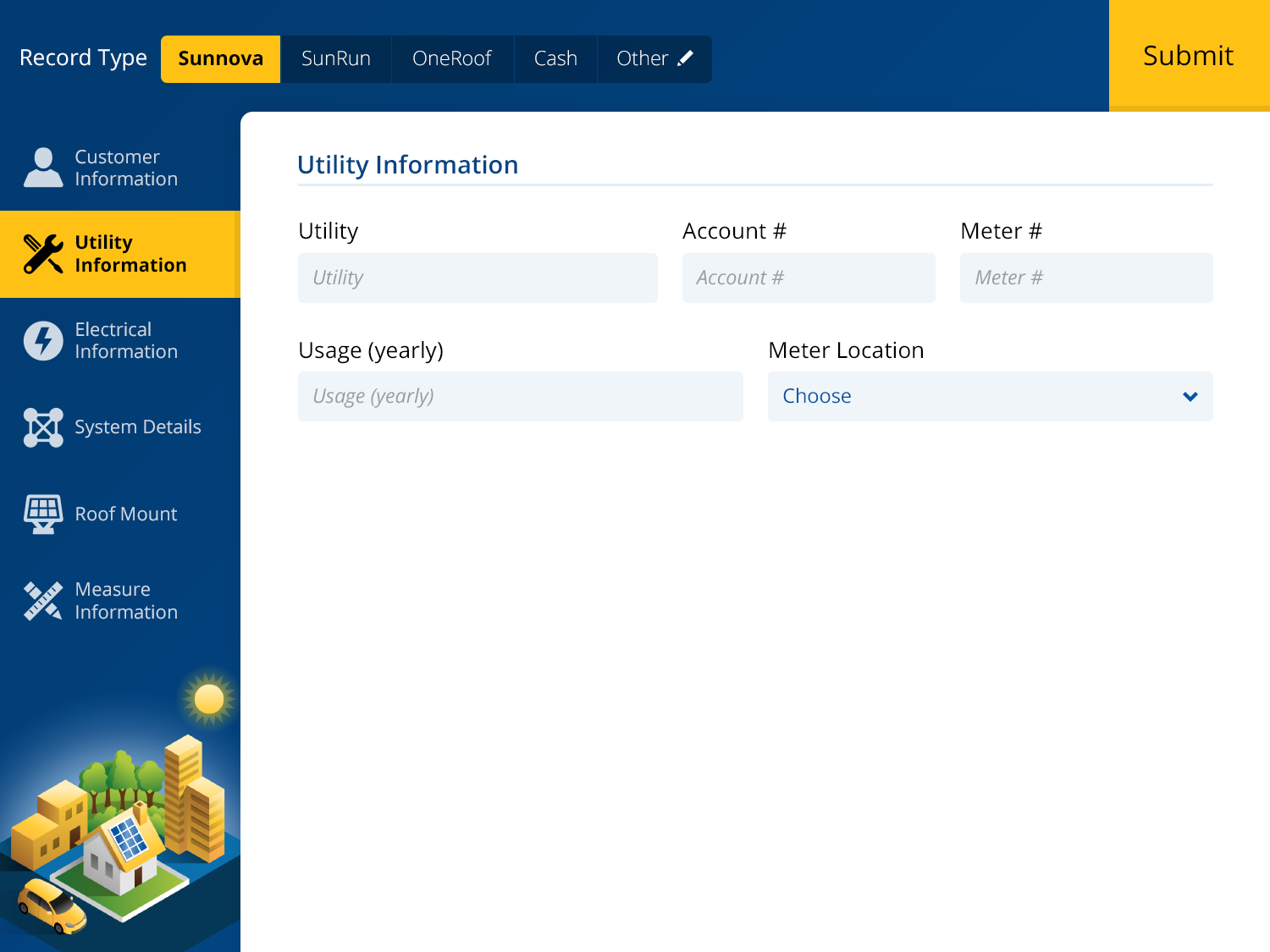Select the Other record type tab

654,59
